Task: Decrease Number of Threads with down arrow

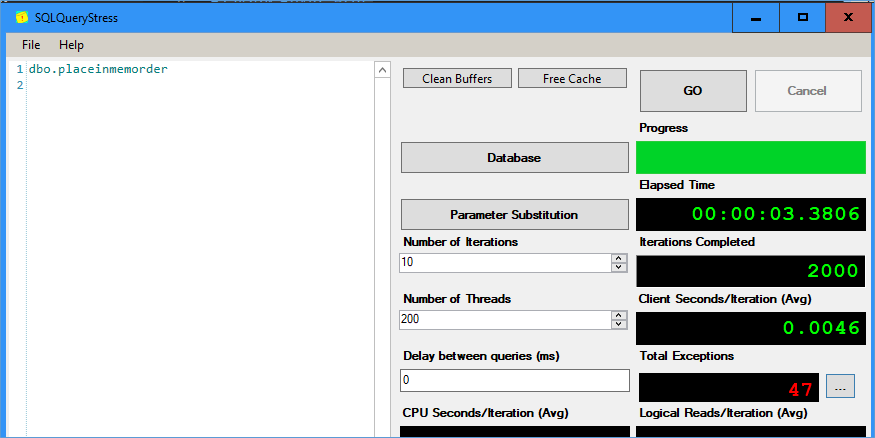Action: point(619,324)
